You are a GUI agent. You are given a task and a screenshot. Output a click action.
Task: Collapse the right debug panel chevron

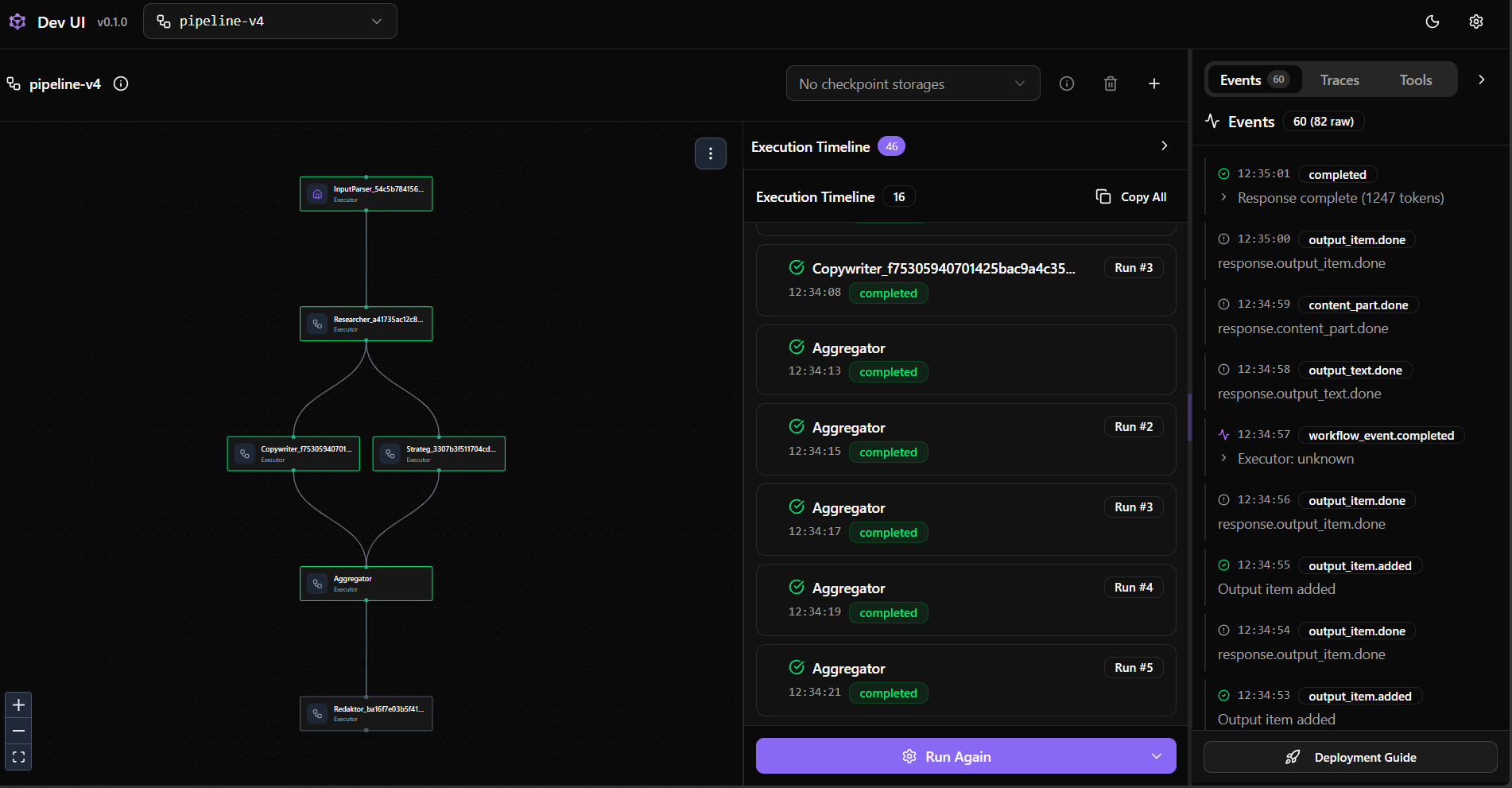point(1482,80)
